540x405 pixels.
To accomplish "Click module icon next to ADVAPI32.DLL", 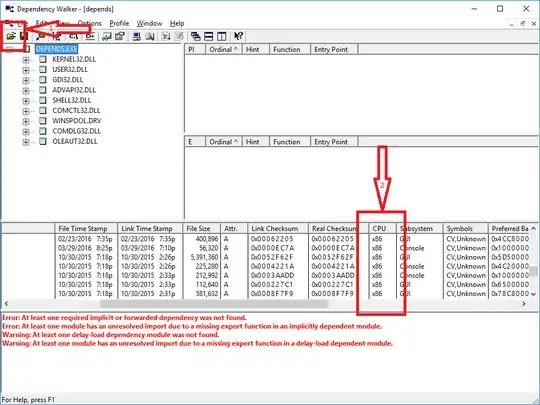I will pos(43,90).
